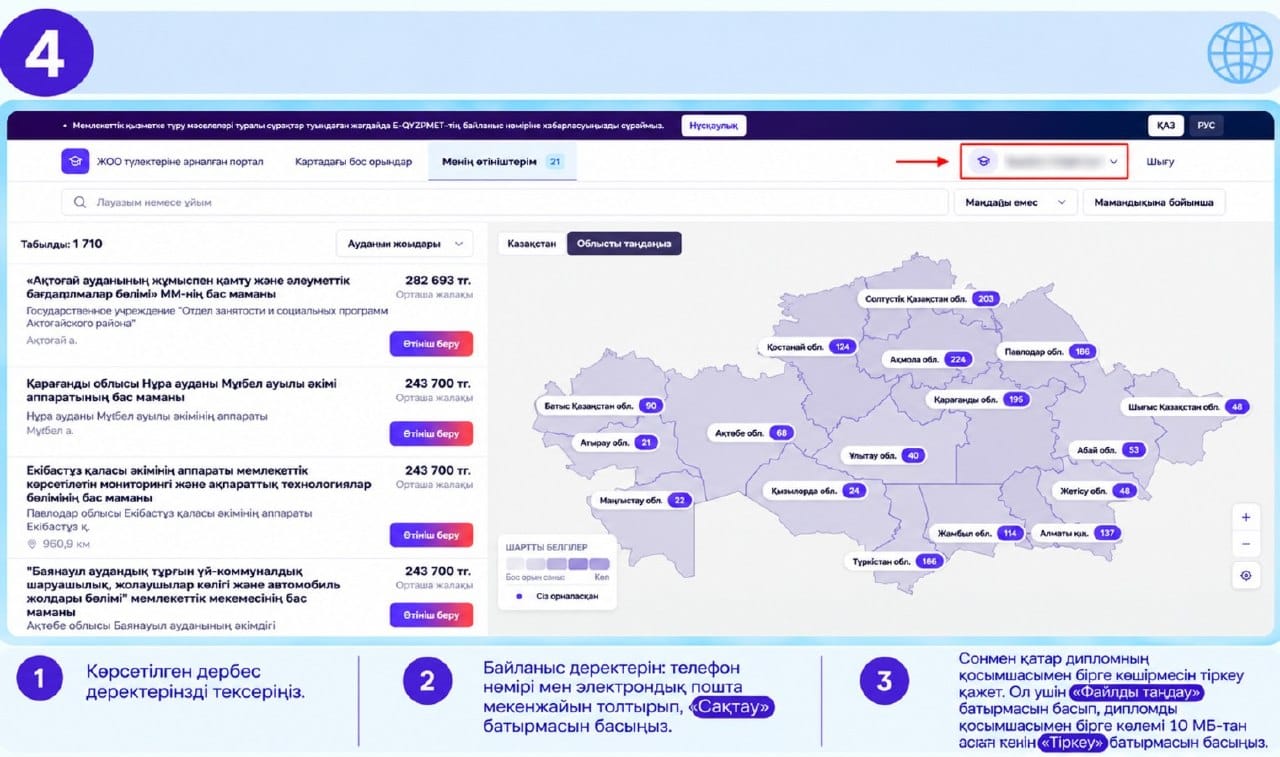This screenshot has height=757, width=1280.
Task: Zoom in the map with plus button
Action: point(1245,517)
